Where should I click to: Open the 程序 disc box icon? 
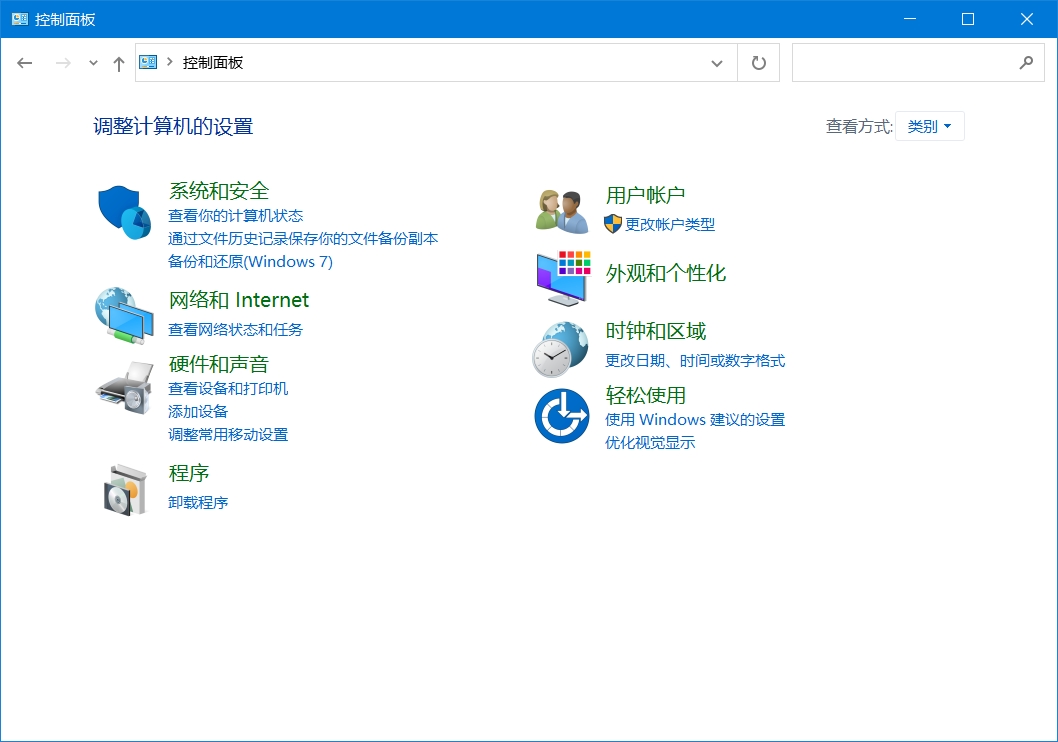tap(125, 490)
